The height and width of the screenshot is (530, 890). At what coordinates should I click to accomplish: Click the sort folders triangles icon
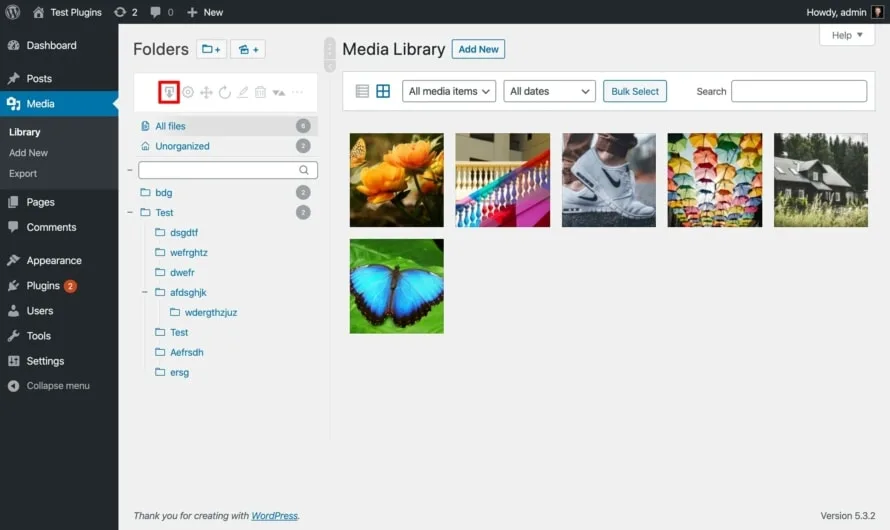coord(279,92)
